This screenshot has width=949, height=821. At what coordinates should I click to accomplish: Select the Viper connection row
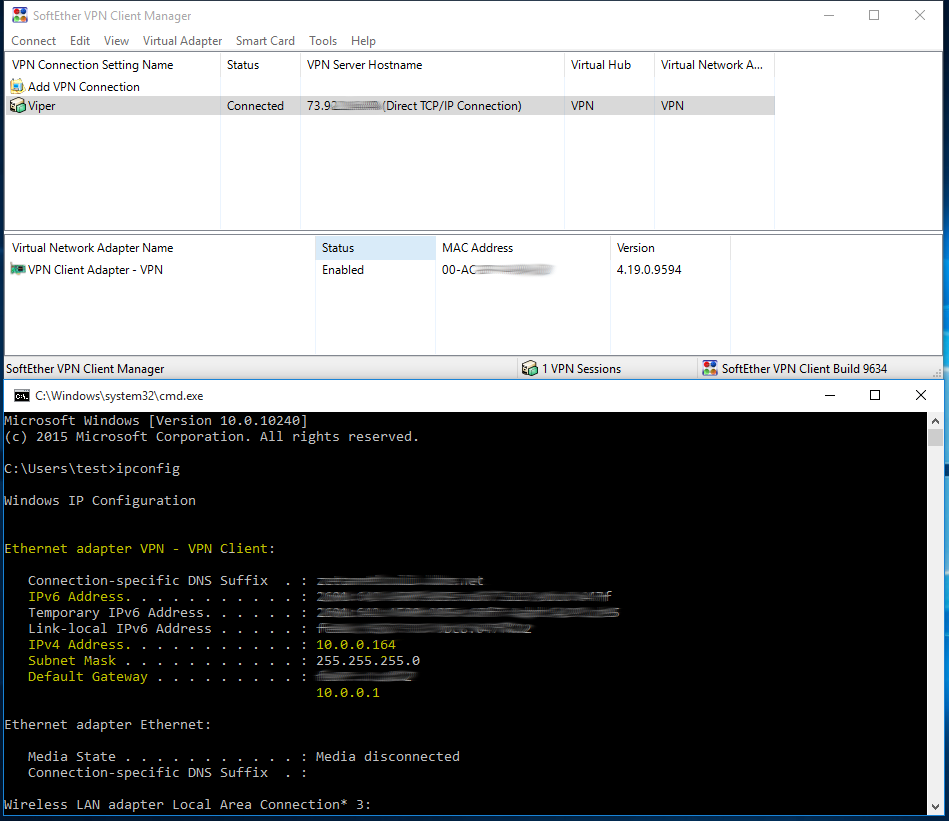[x=390, y=106]
